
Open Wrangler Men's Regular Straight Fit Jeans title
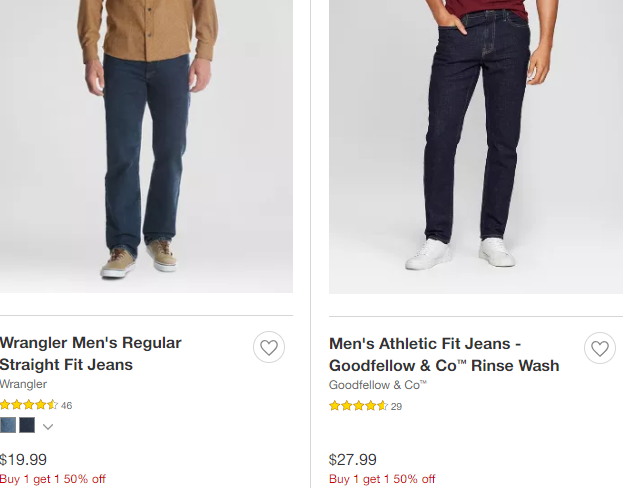90,353
